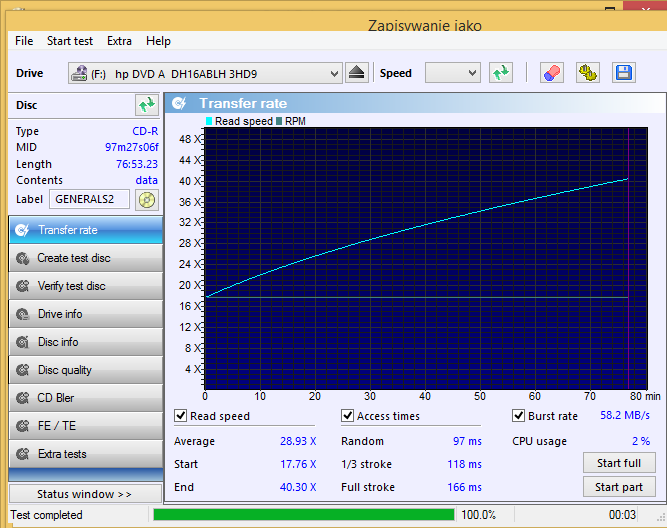
Task: Click the Length value 76:53.23
Action: pos(137,164)
